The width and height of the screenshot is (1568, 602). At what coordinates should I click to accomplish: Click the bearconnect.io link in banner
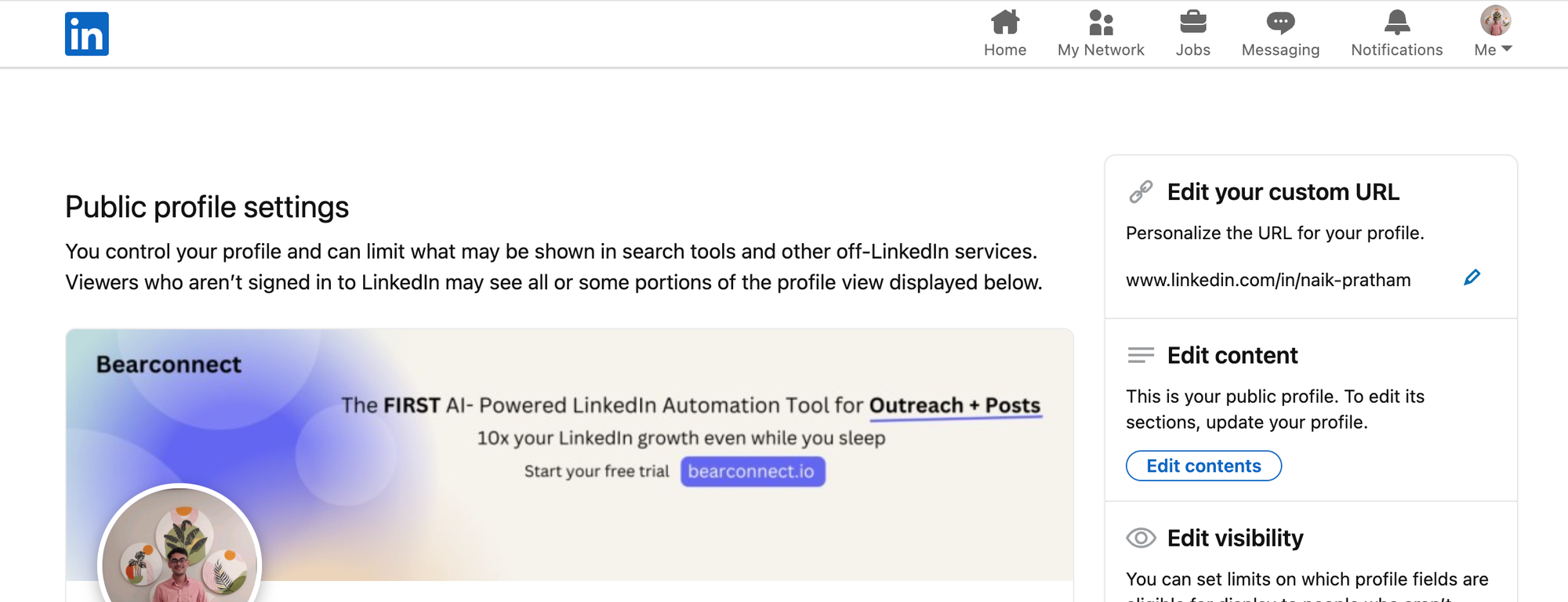[752, 471]
